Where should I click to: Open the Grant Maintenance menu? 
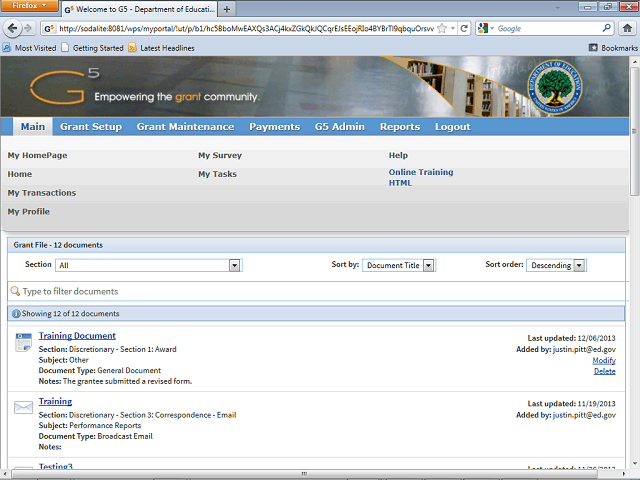point(185,127)
